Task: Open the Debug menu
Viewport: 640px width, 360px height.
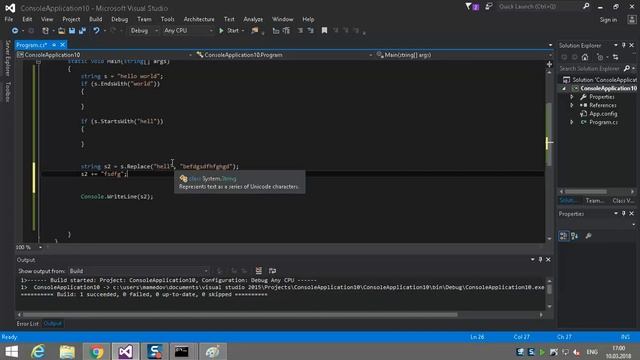Action: (x=120, y=19)
